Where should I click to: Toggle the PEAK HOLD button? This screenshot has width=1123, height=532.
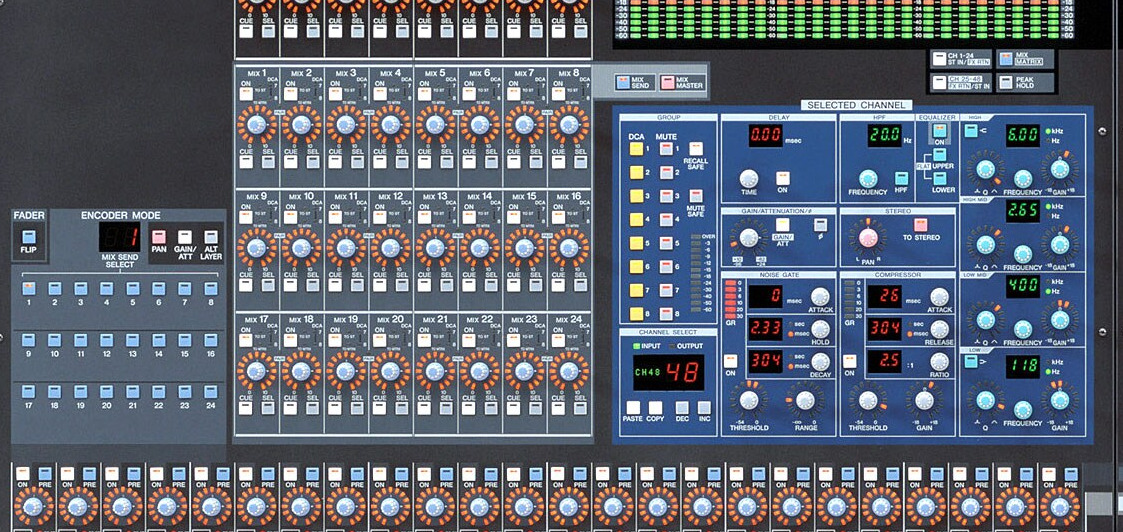pos(1006,82)
